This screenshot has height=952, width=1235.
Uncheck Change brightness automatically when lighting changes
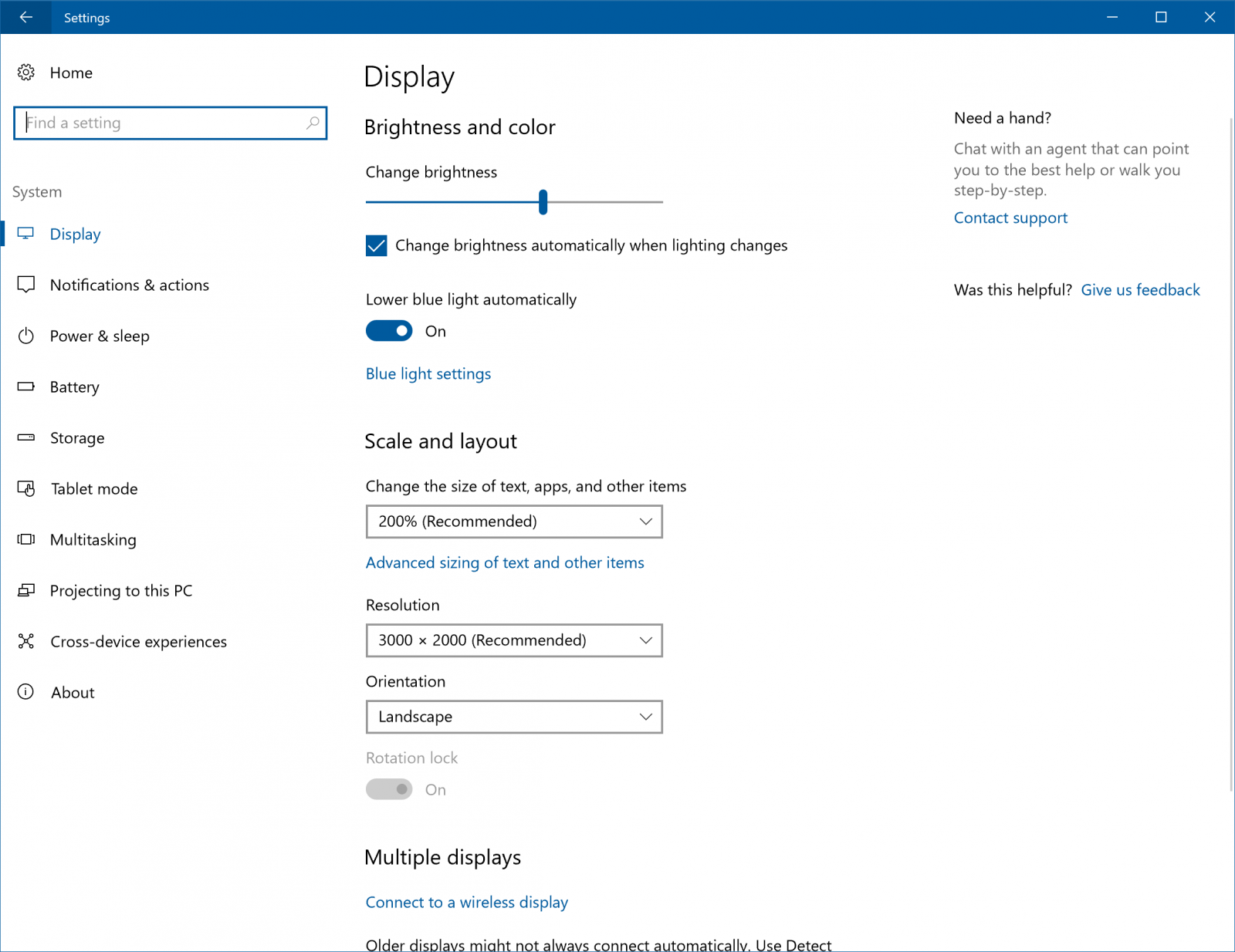375,245
